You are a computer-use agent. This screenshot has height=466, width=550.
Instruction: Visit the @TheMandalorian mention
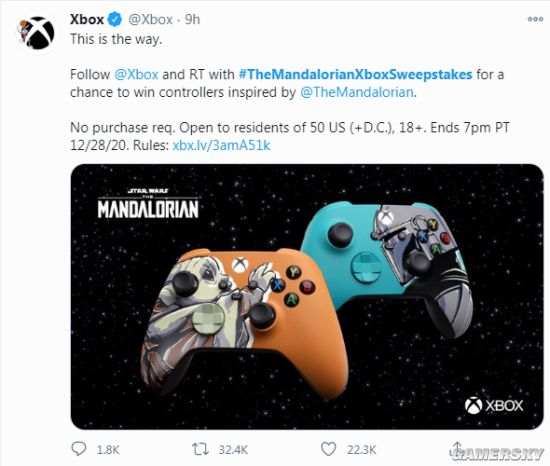click(357, 93)
